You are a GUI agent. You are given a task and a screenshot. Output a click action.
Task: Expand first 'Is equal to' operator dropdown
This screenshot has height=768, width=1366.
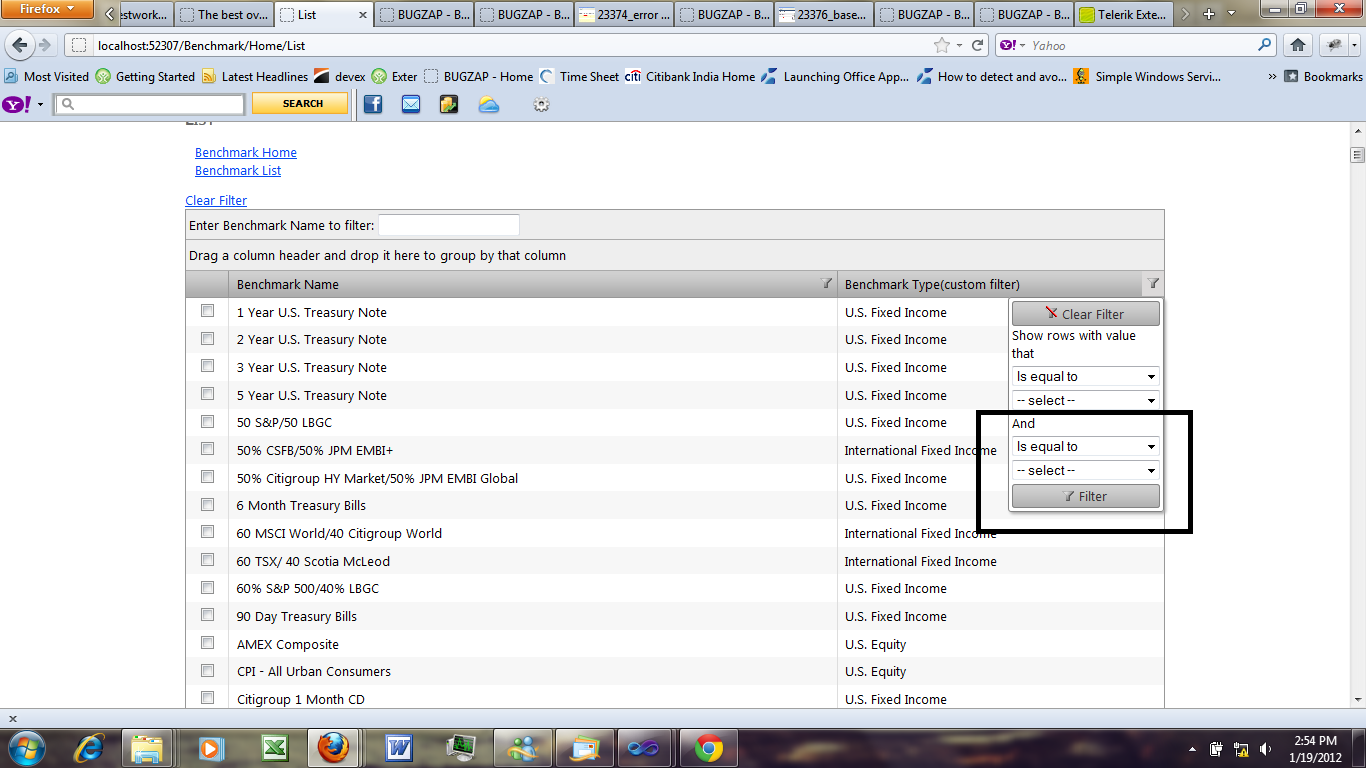point(1086,377)
